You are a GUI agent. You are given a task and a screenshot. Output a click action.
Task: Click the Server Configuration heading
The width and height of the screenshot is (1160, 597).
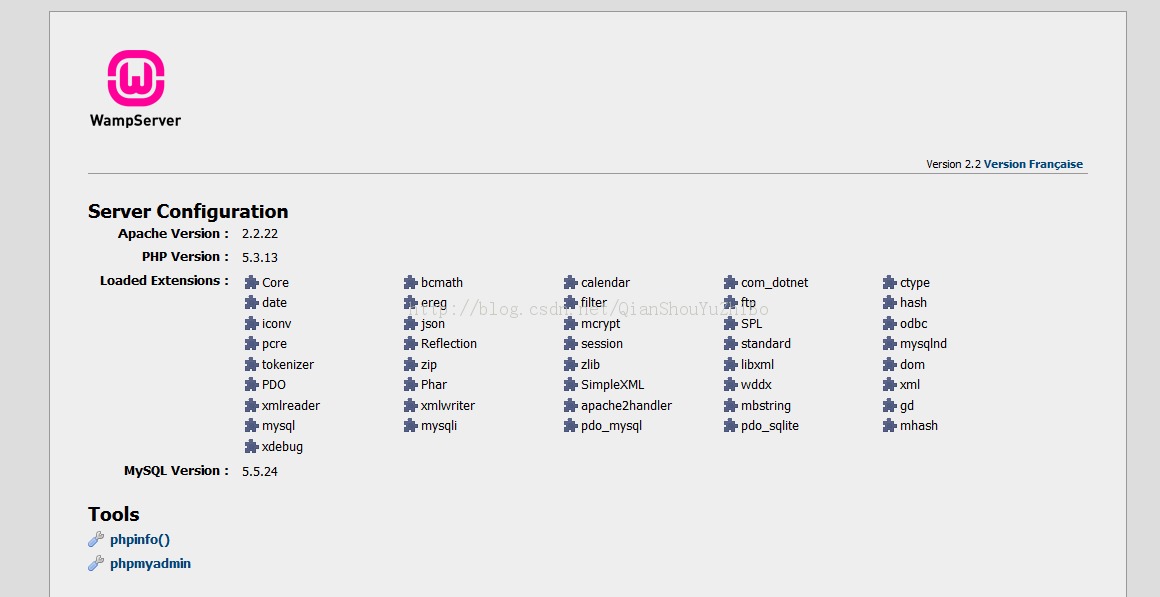click(188, 211)
